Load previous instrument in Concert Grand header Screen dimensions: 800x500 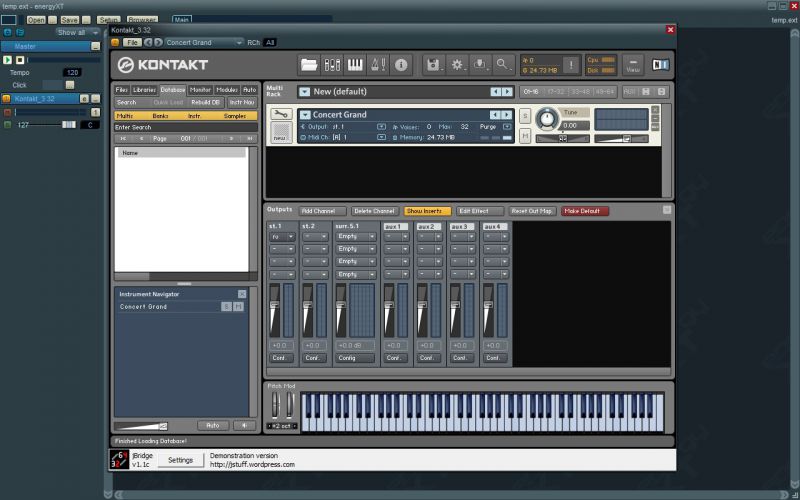point(495,115)
